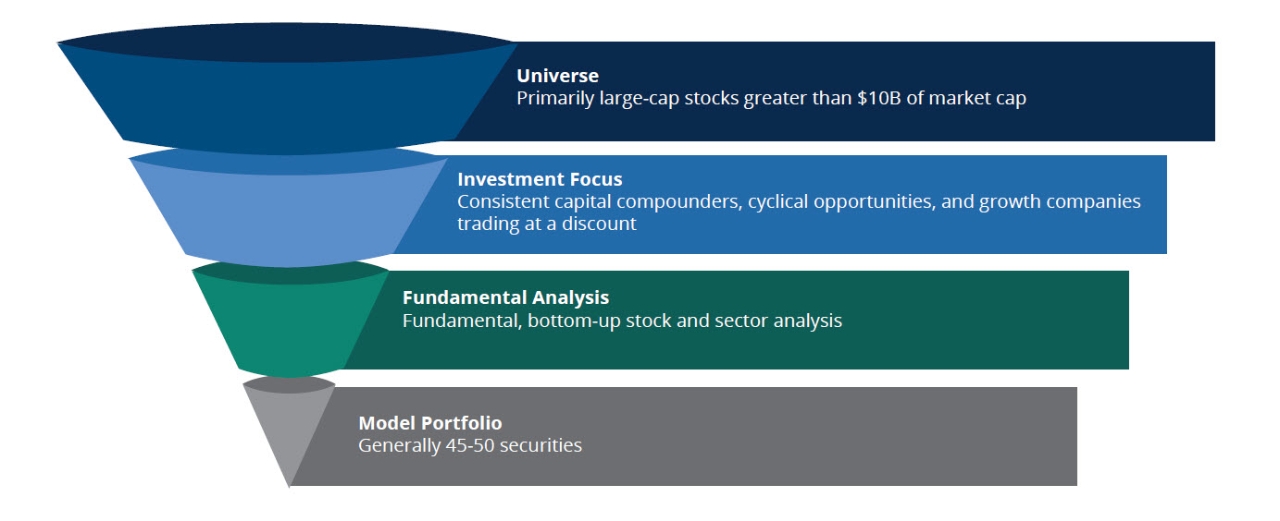Click the "trading at a discount" text line

point(546,224)
